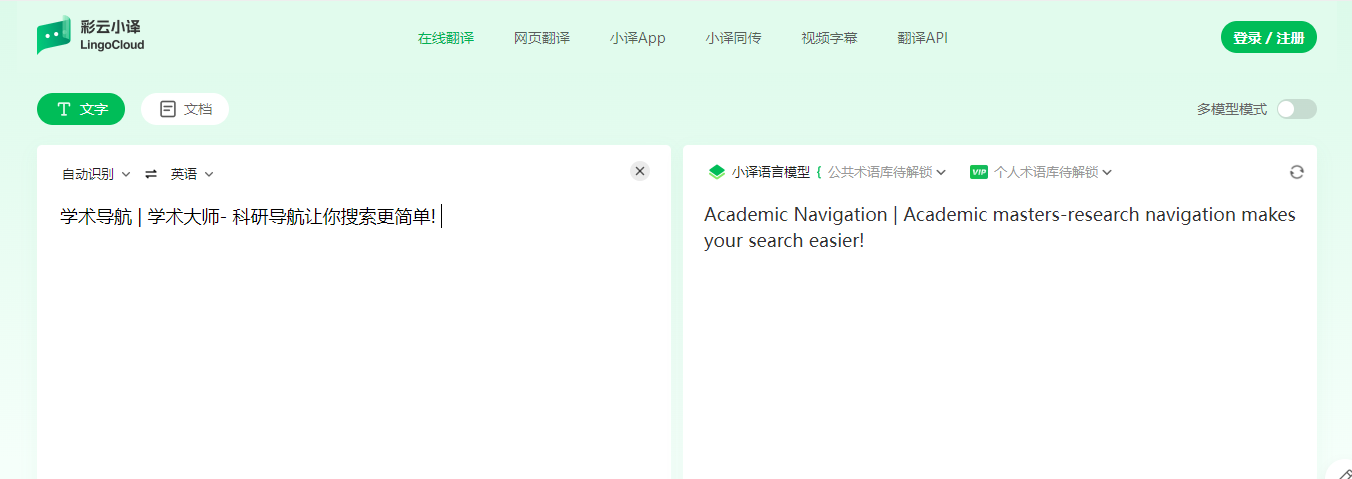Image resolution: width=1352 pixels, height=479 pixels.
Task: Switch to the 文字 text tab
Action: point(81,109)
